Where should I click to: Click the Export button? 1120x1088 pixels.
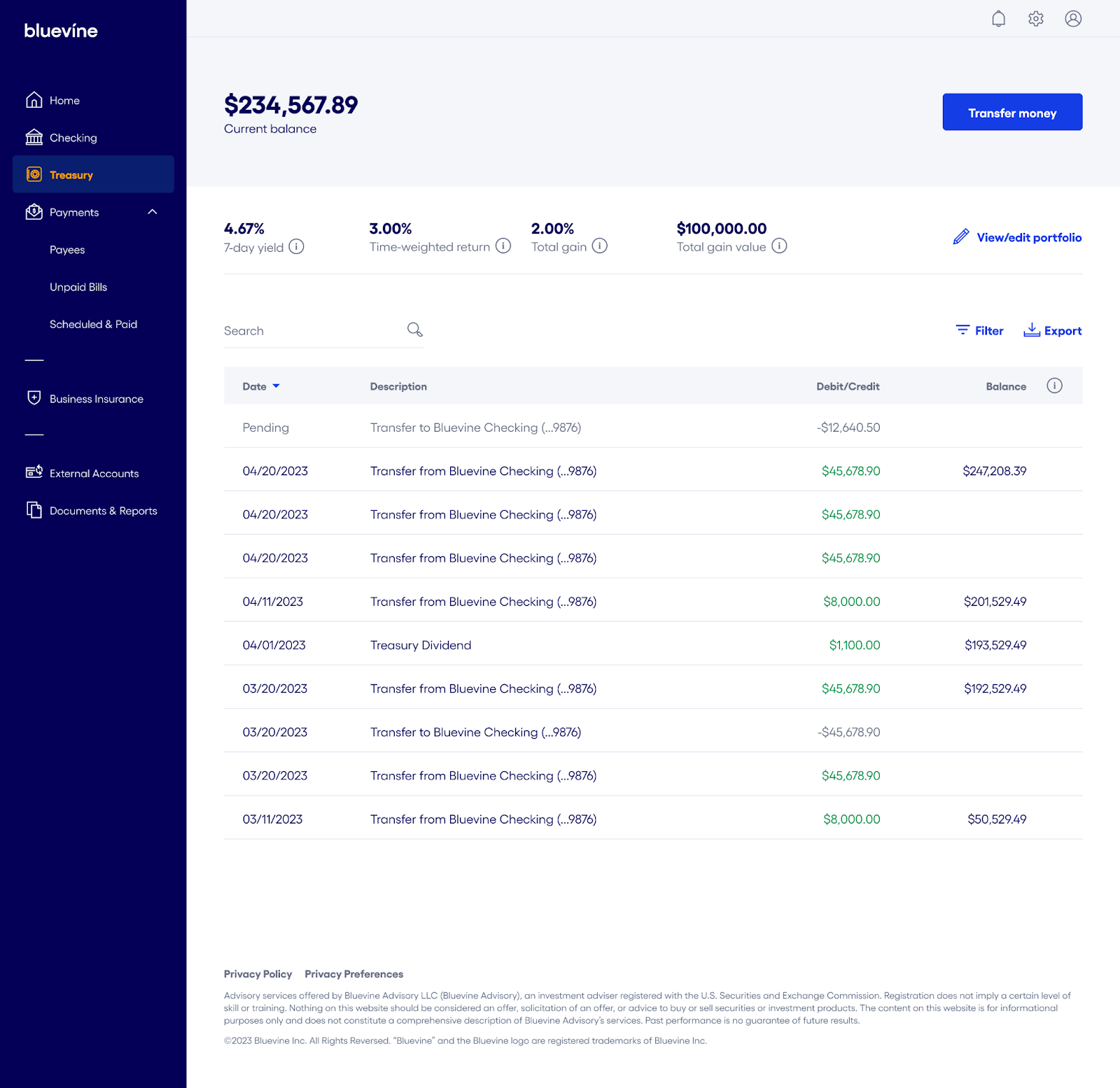pos(1053,330)
